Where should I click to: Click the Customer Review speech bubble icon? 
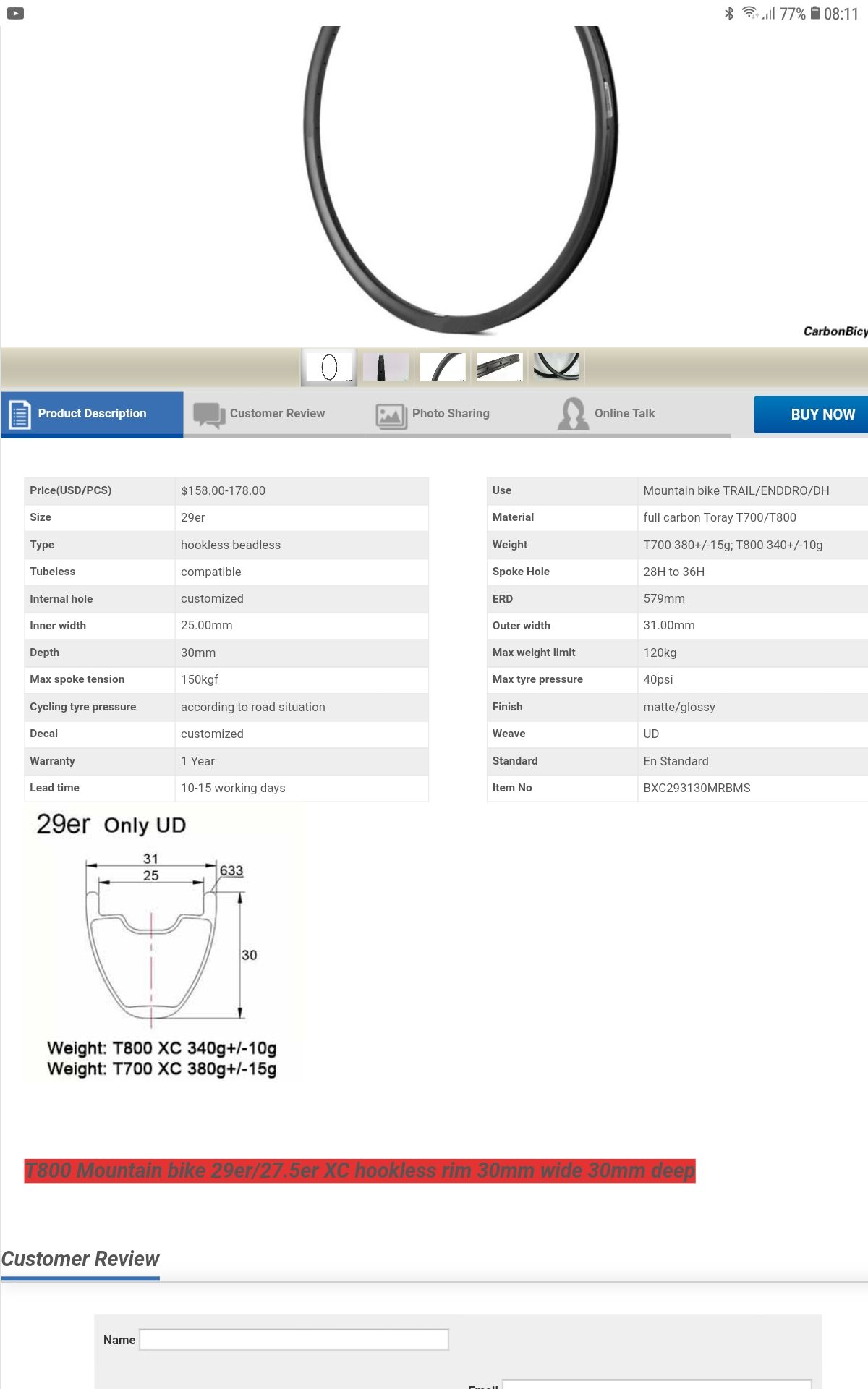click(209, 415)
